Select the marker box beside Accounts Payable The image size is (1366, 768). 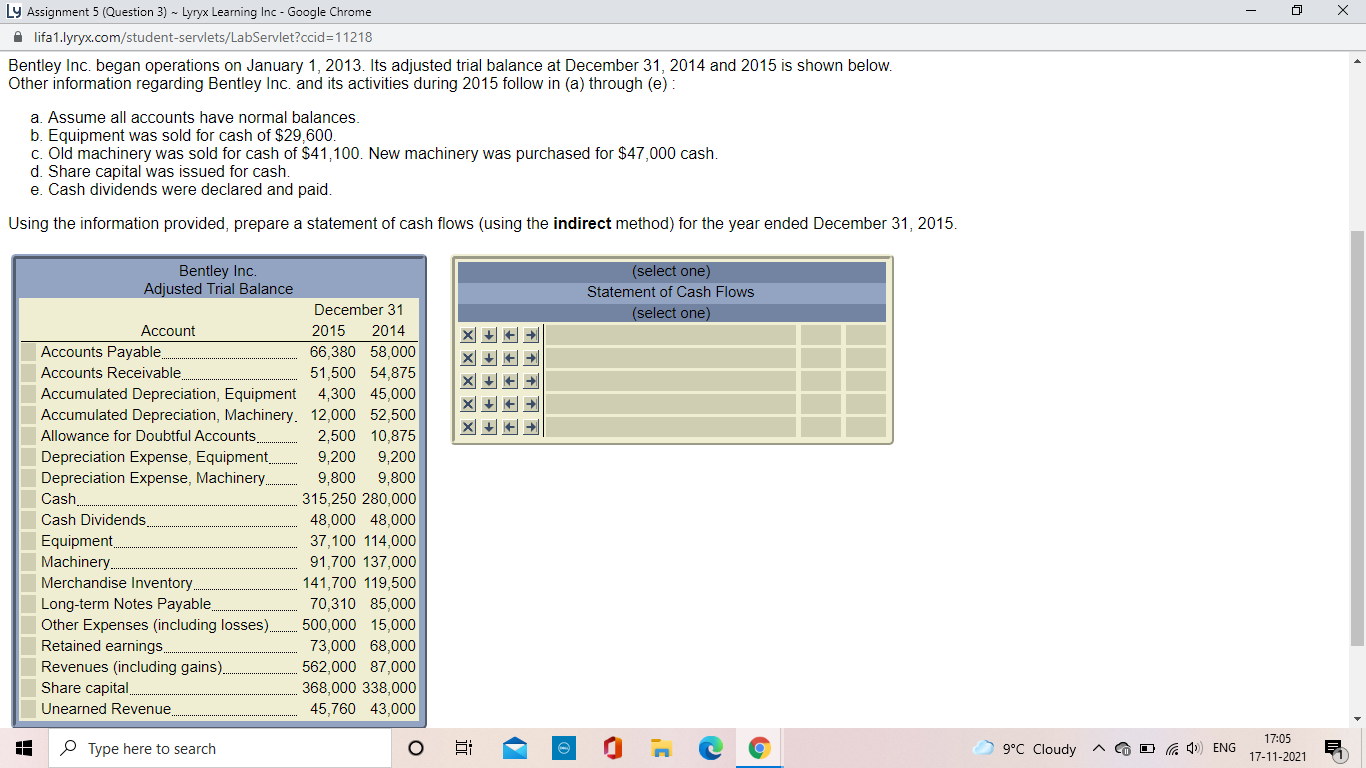tap(27, 351)
